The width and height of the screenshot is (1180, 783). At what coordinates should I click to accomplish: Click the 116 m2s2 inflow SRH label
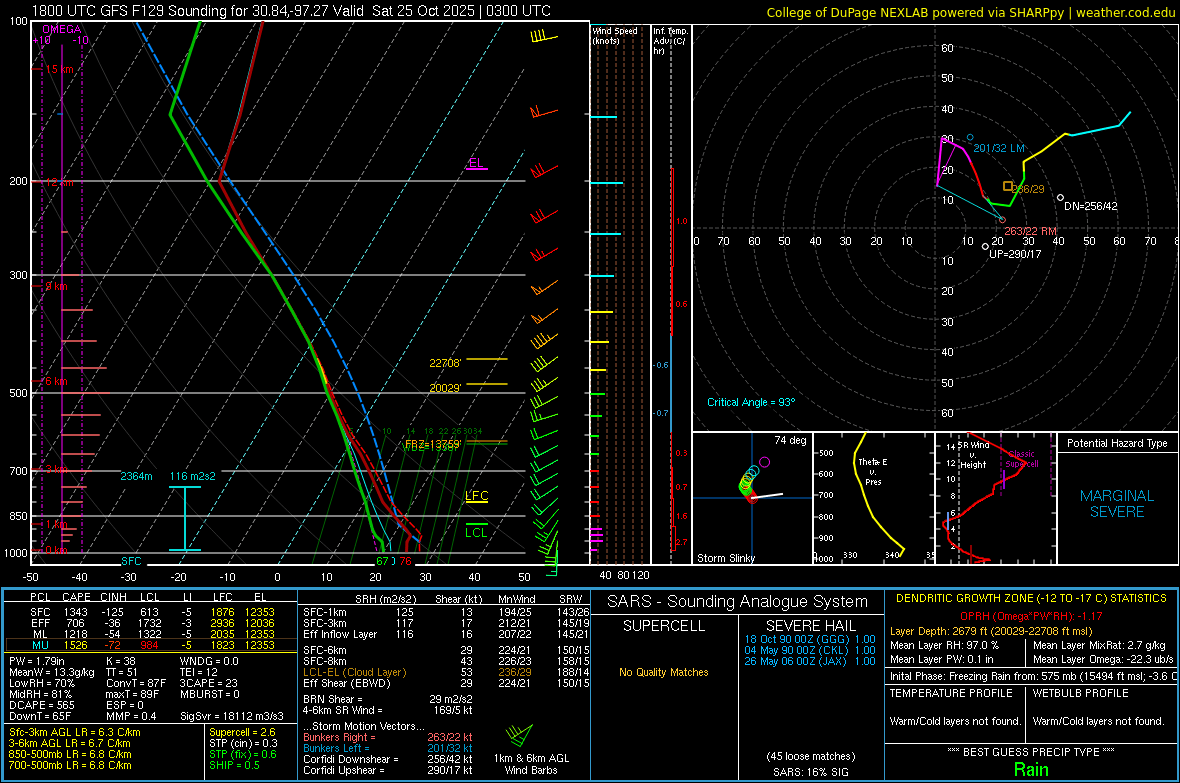pyautogui.click(x=193, y=476)
